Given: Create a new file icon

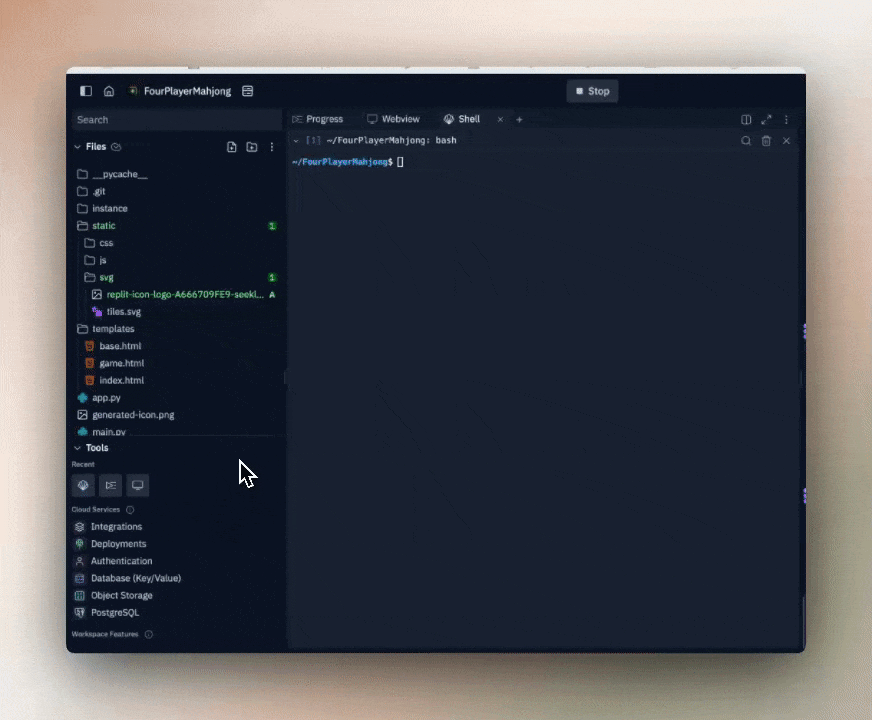Looking at the screenshot, I should click(x=232, y=147).
